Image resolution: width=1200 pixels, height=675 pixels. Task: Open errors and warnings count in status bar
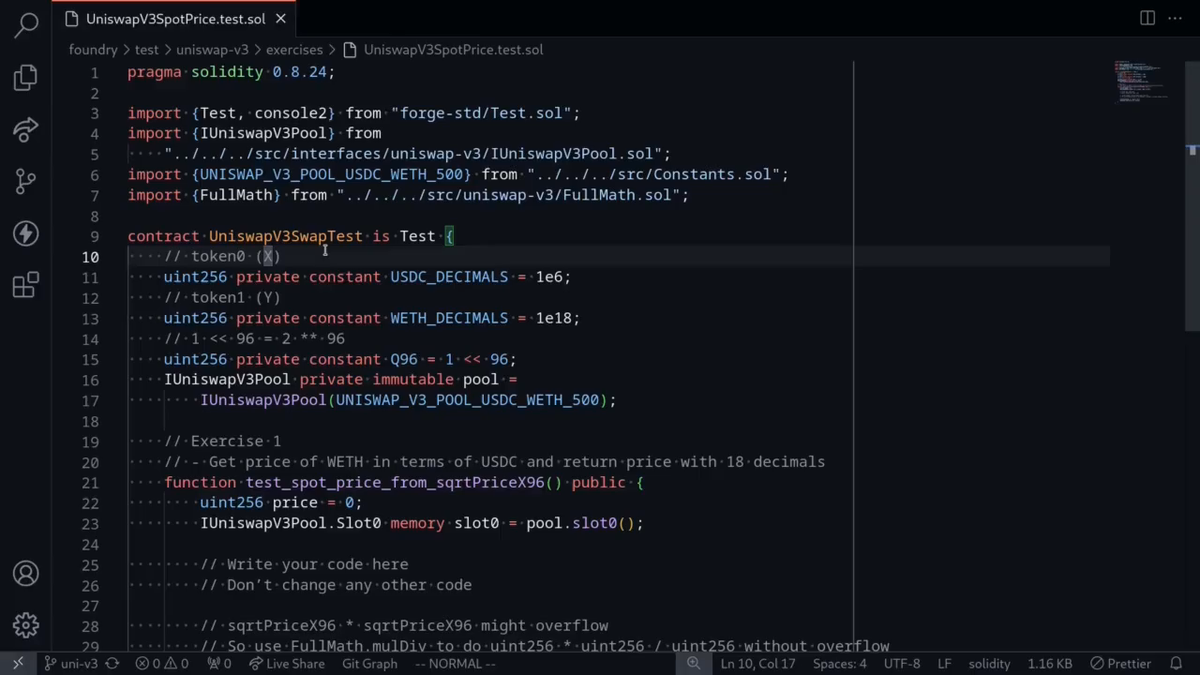tap(162, 663)
